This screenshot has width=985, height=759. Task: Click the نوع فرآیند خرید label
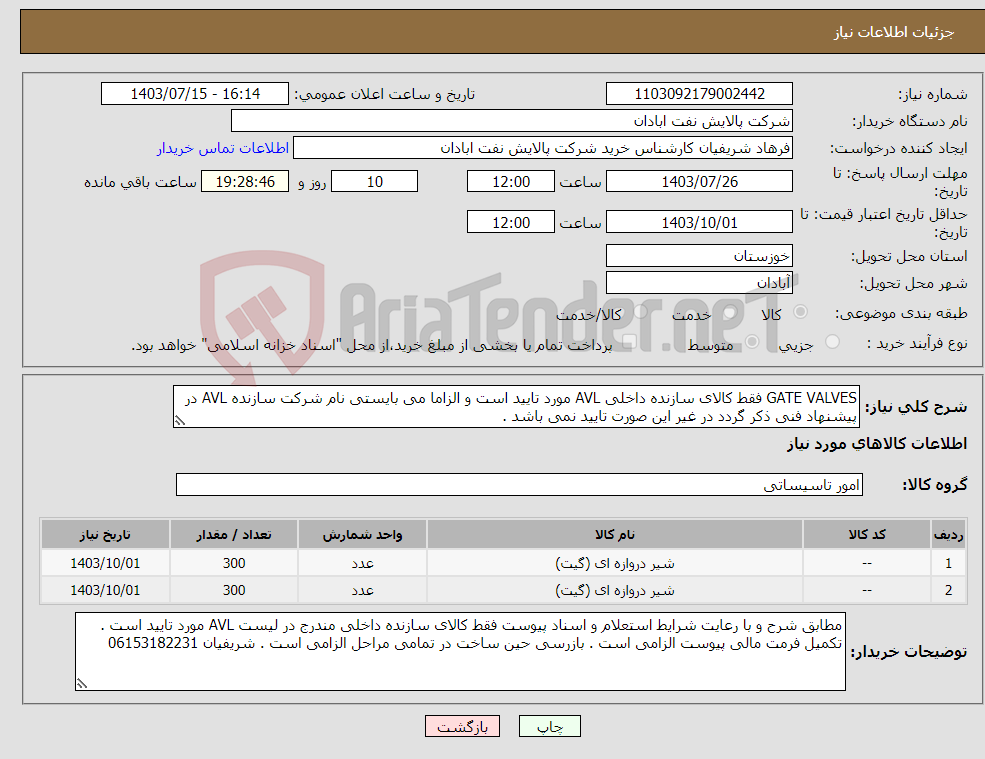[x=917, y=343]
